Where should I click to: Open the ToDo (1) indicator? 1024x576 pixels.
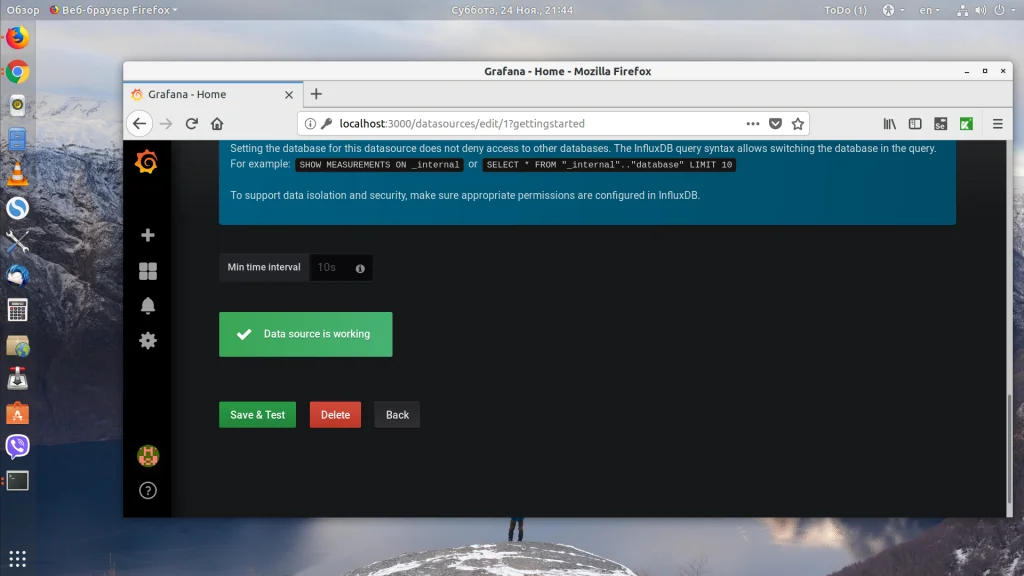pyautogui.click(x=846, y=10)
